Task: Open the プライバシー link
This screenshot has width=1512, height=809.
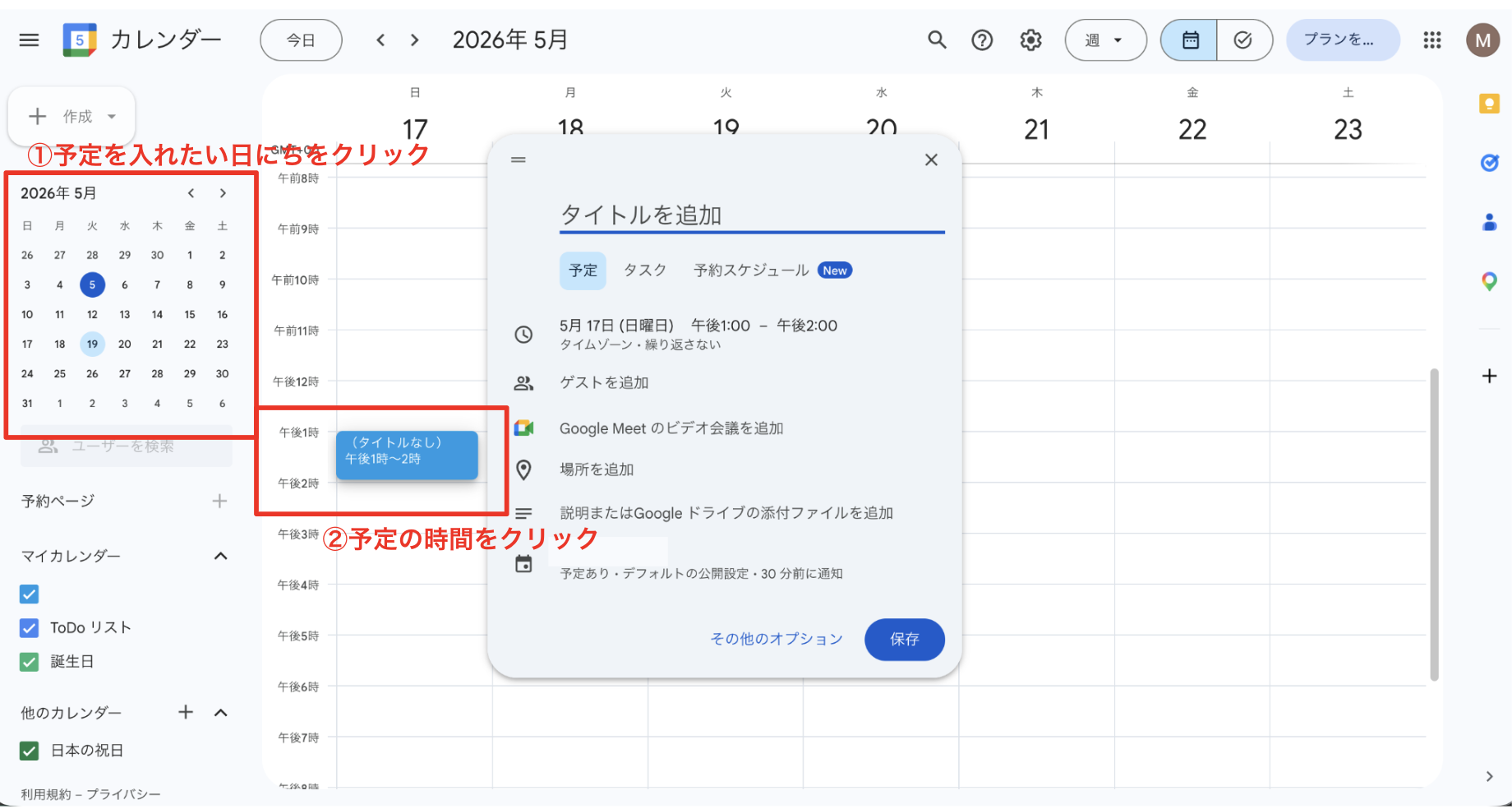Action: [x=123, y=794]
